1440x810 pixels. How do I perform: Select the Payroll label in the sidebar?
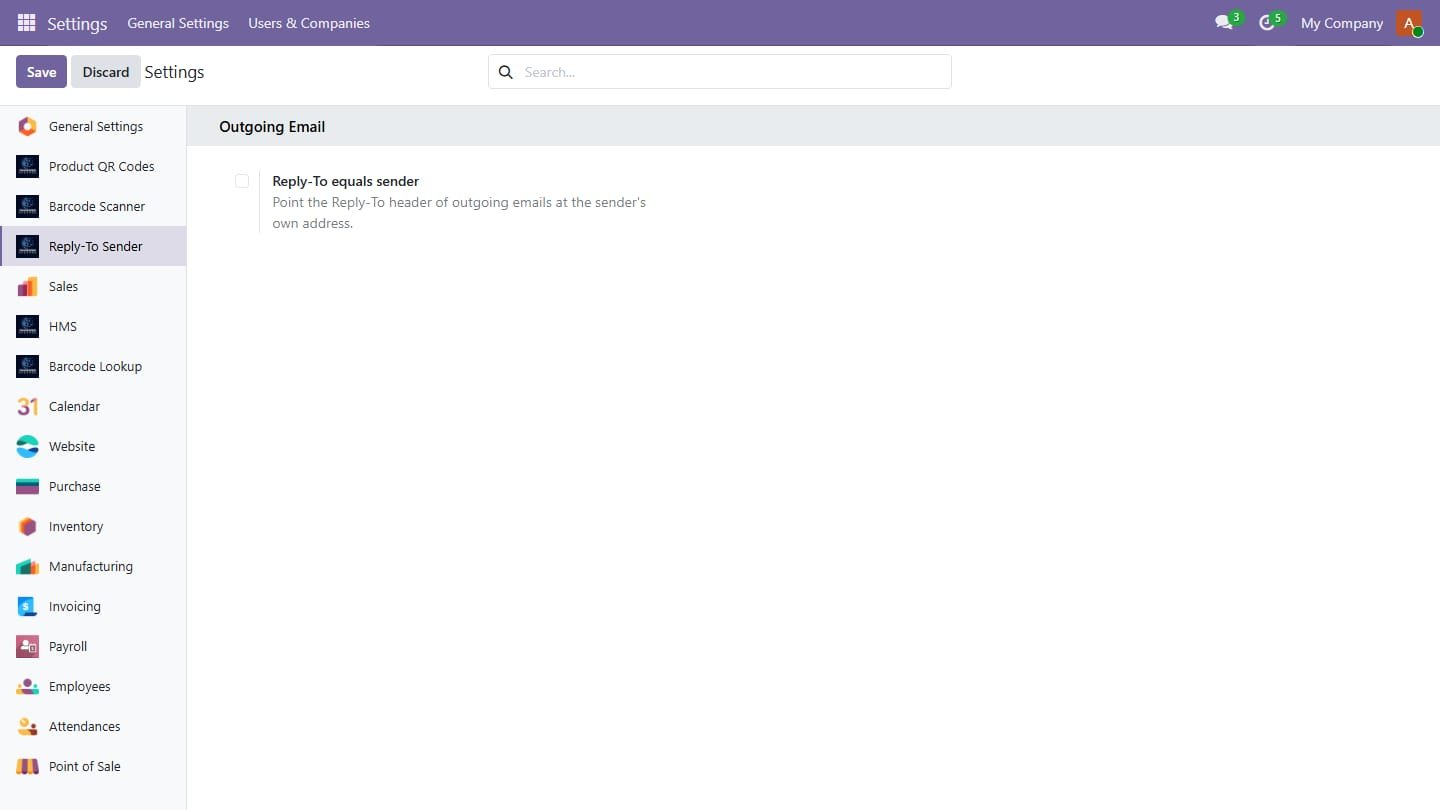tap(68, 647)
